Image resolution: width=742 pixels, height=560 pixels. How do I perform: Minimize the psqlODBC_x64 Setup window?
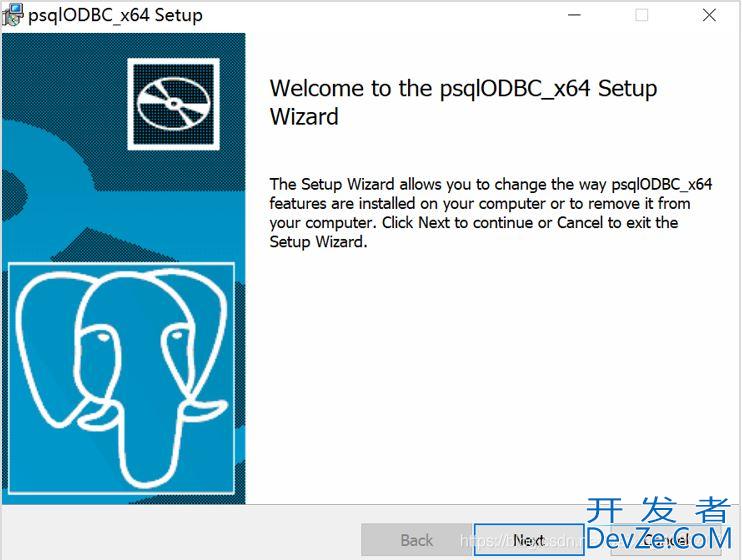pos(574,15)
